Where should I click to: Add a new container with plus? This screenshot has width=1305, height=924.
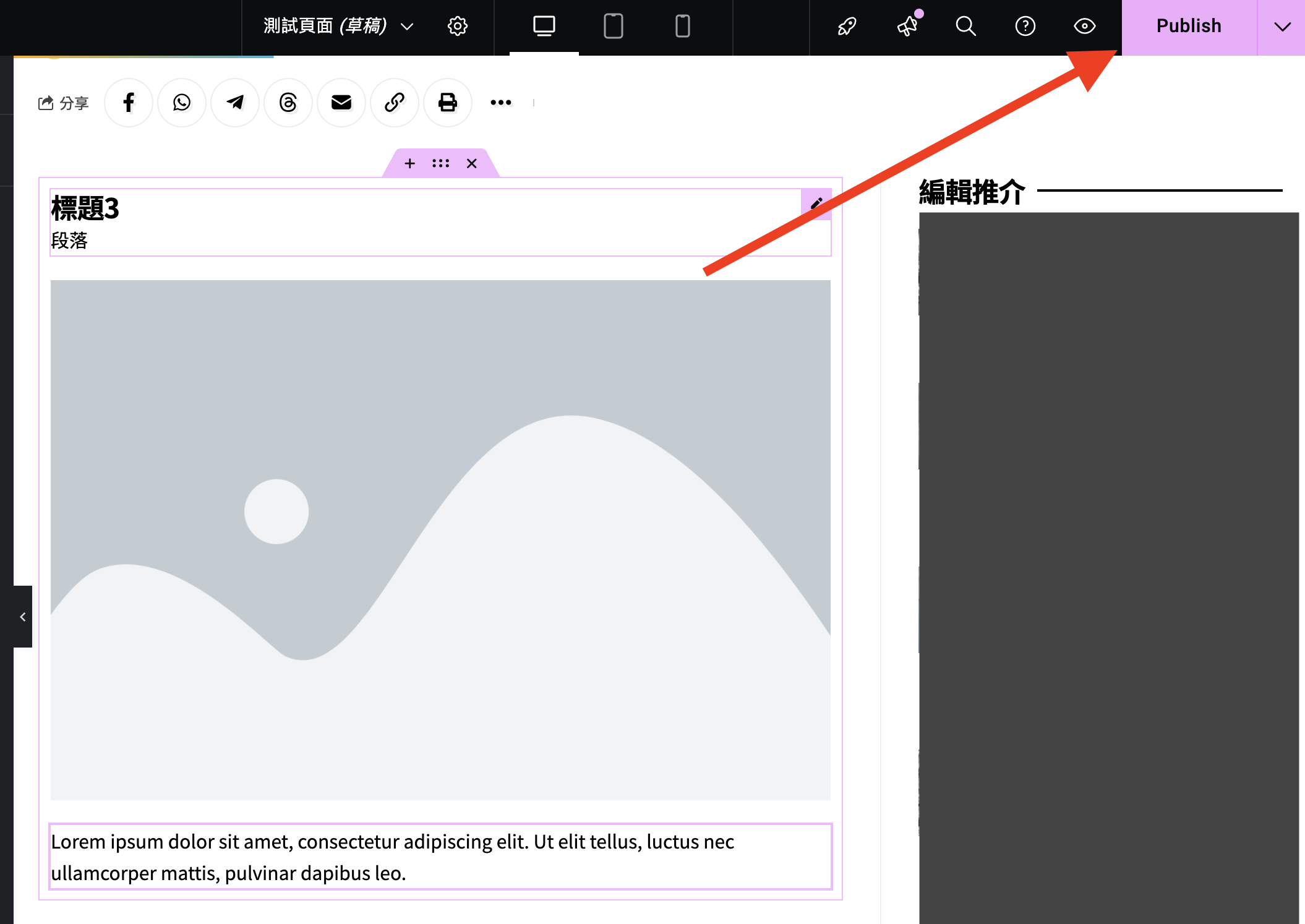pyautogui.click(x=409, y=164)
